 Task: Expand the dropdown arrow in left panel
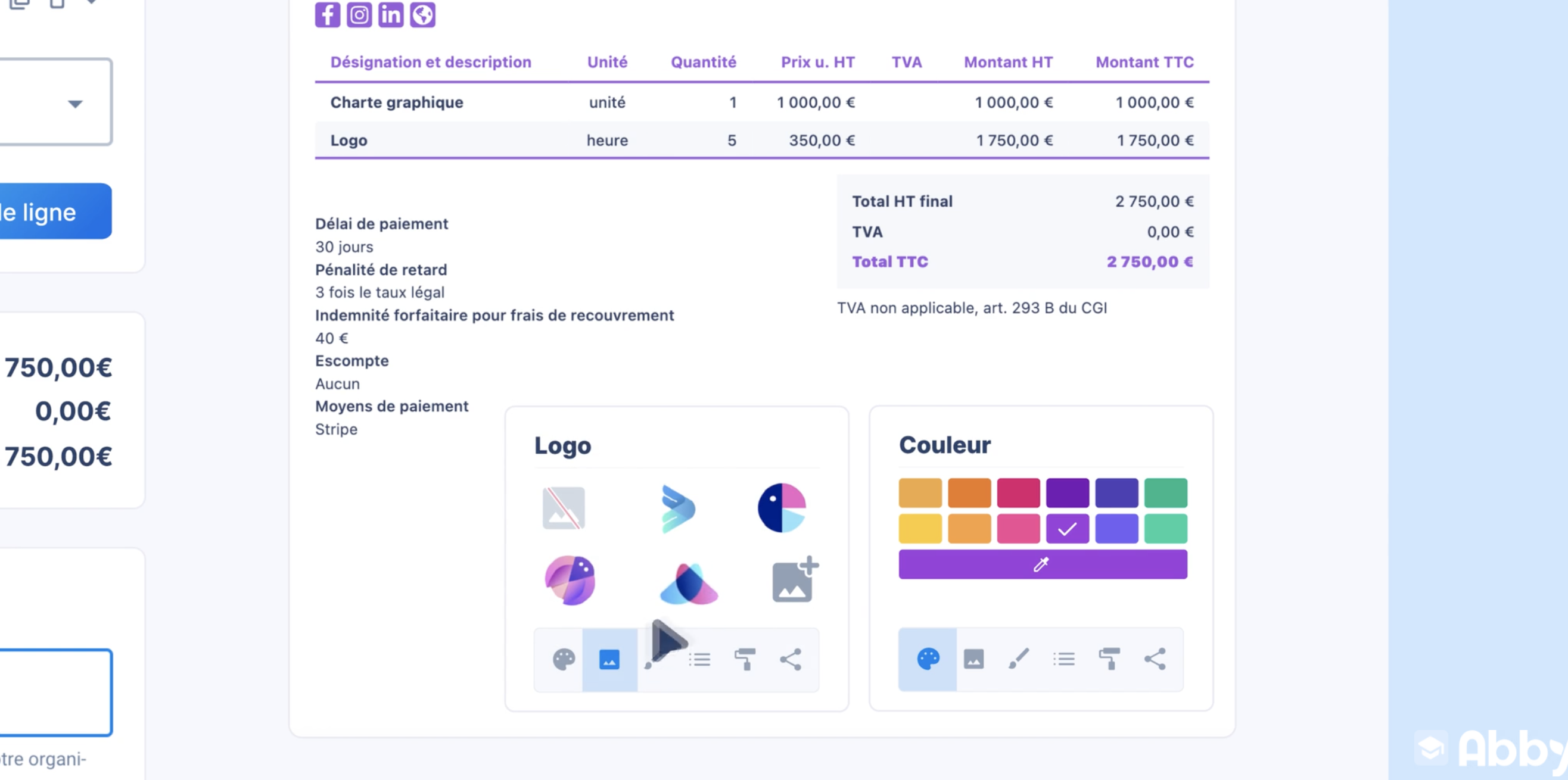click(75, 104)
